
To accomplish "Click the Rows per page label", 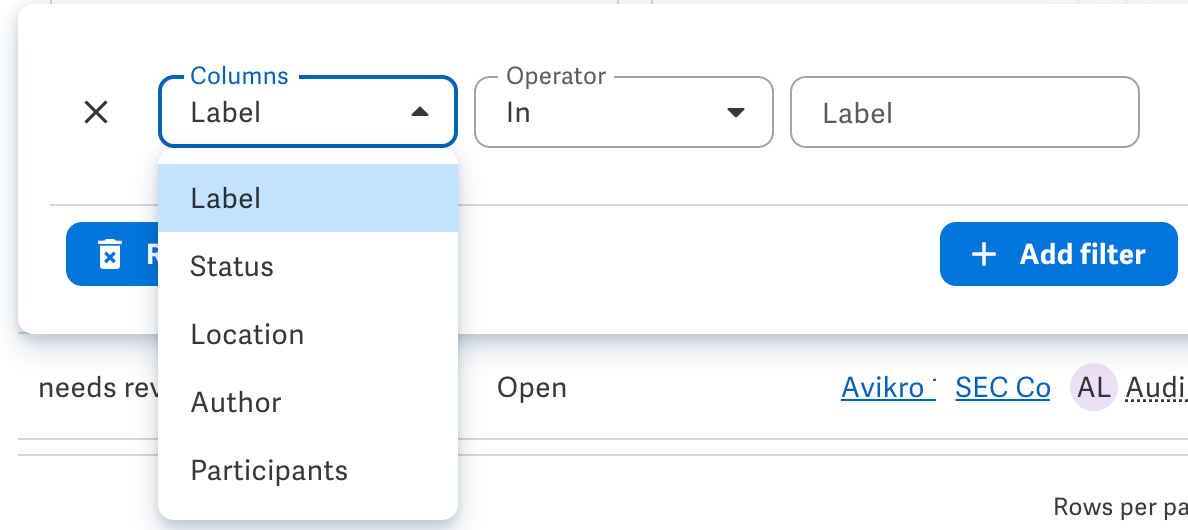I will 1120,506.
